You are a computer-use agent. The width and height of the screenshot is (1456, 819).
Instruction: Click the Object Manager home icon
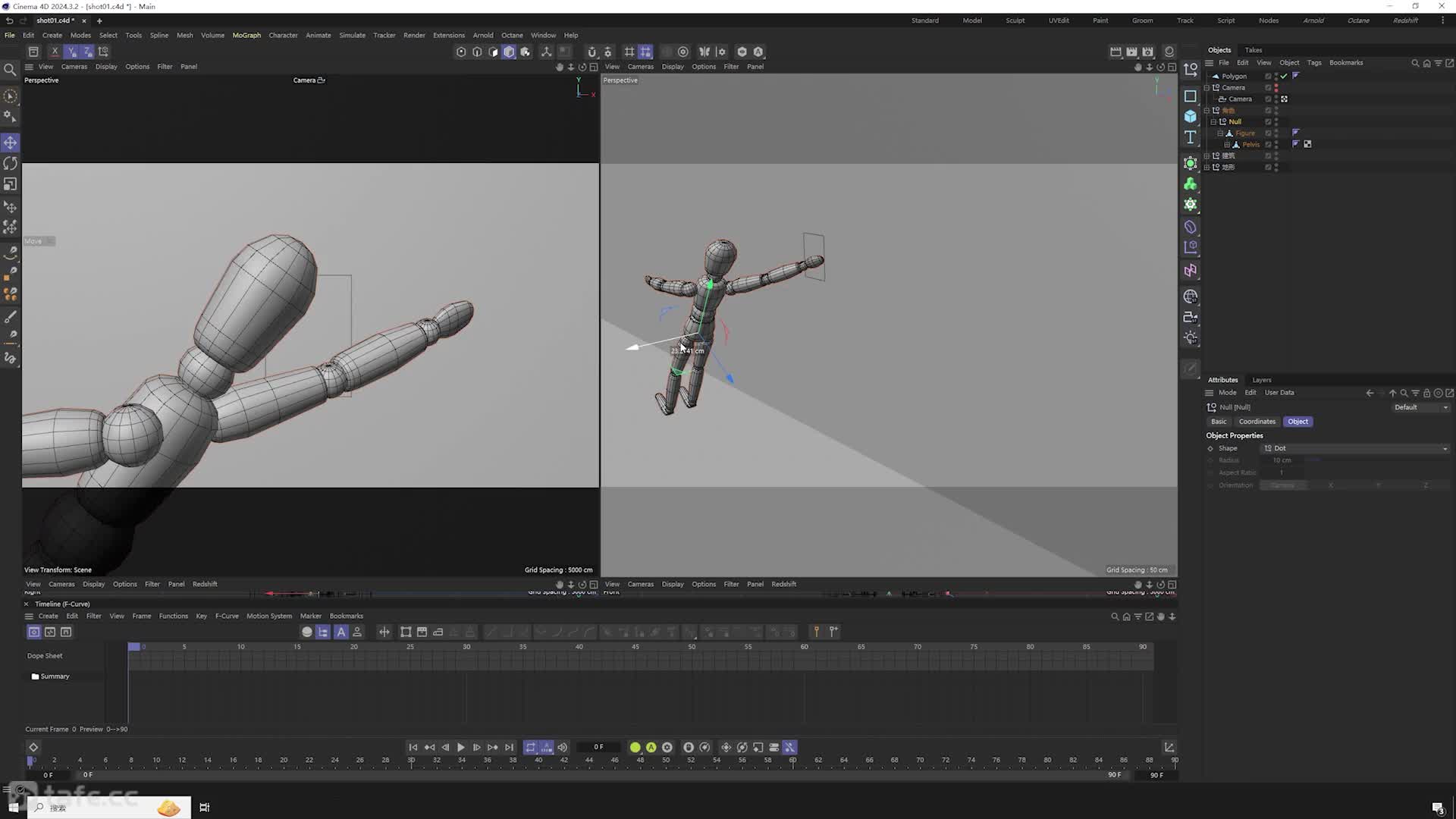[x=1426, y=63]
